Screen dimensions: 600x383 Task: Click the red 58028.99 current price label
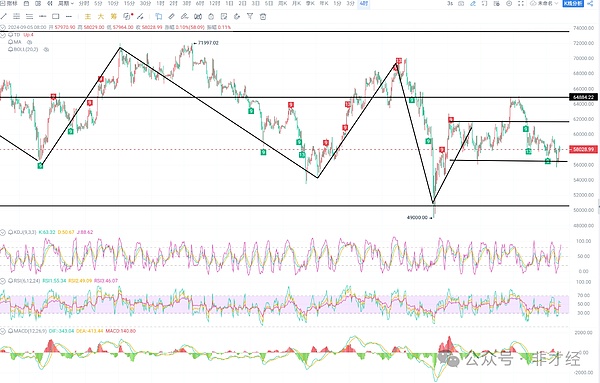click(x=584, y=149)
